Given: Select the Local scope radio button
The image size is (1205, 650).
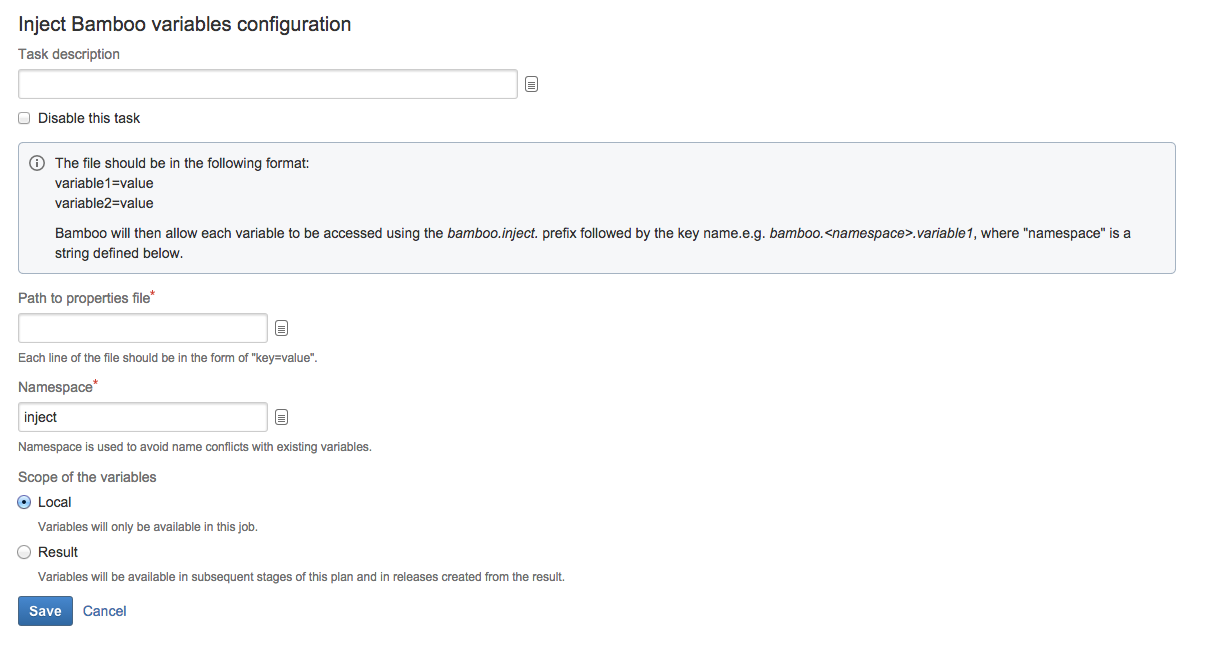Looking at the screenshot, I should click(24, 502).
